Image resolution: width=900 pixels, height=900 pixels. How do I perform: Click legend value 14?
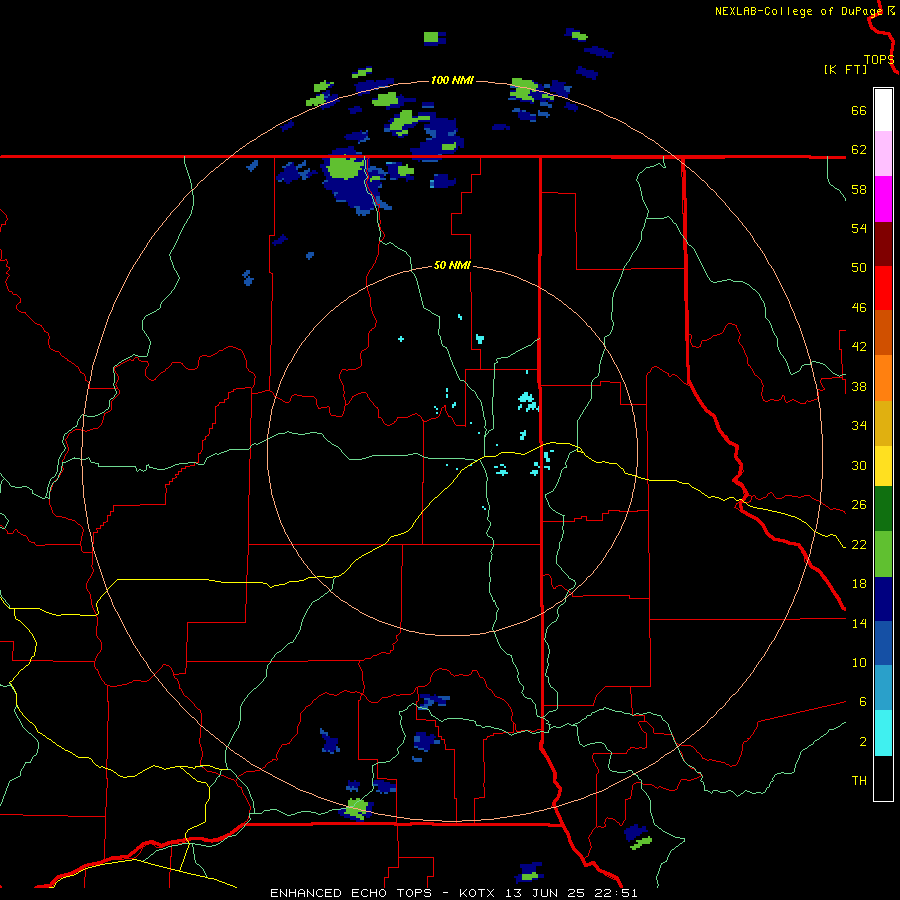point(859,623)
